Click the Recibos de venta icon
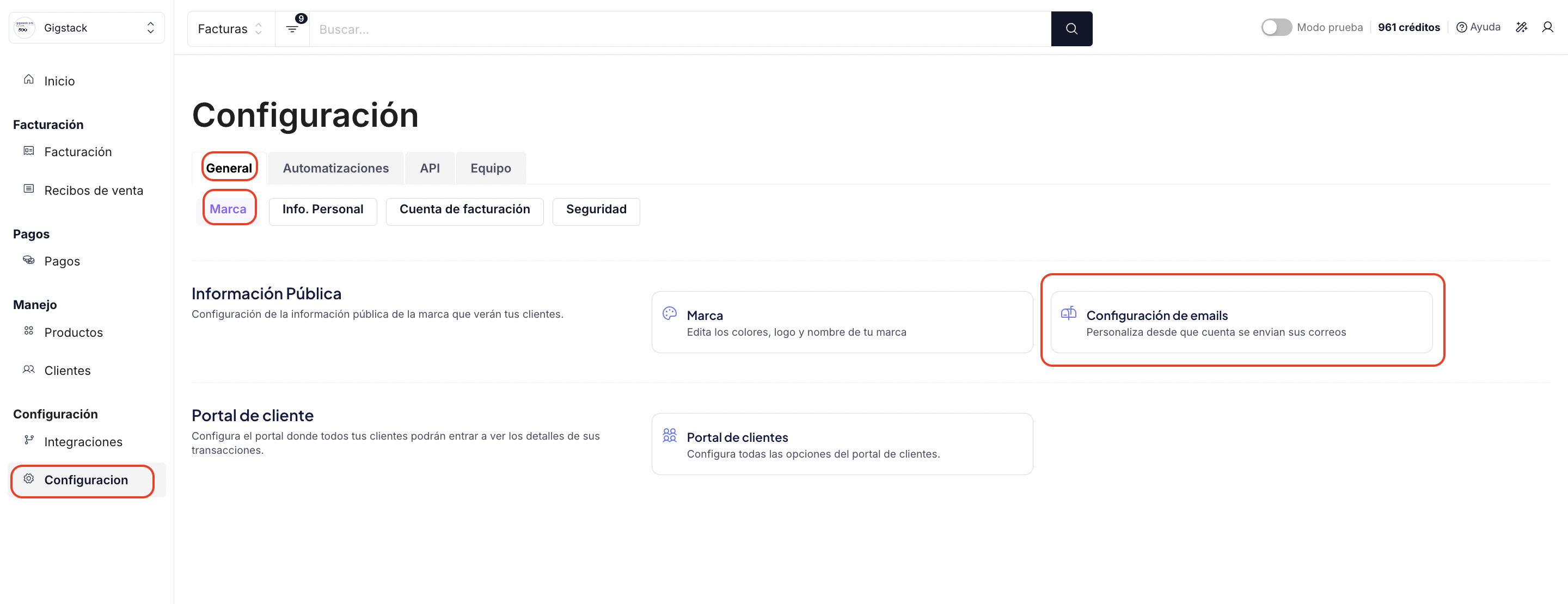The image size is (1568, 604). pos(29,189)
